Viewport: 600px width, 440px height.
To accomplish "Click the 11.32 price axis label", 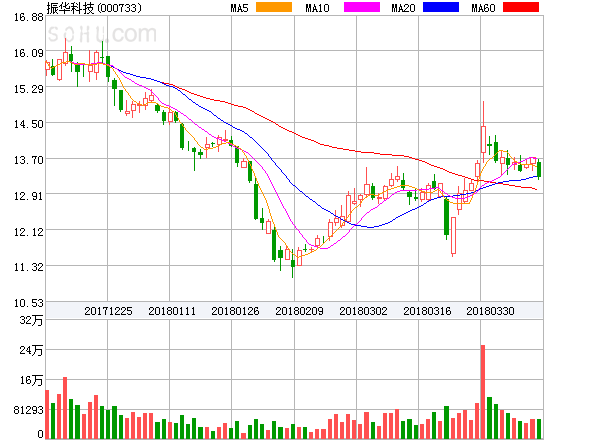I will [x=29, y=267].
